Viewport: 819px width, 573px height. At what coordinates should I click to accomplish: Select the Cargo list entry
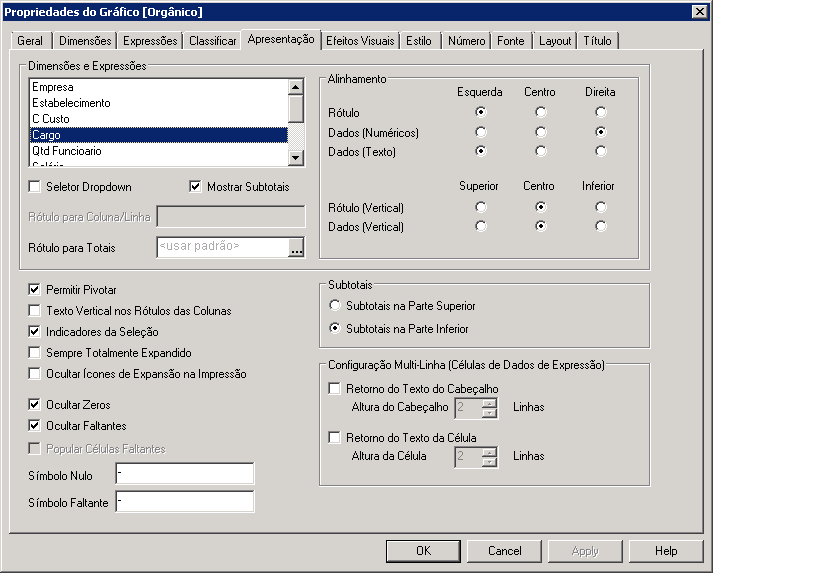click(x=159, y=135)
